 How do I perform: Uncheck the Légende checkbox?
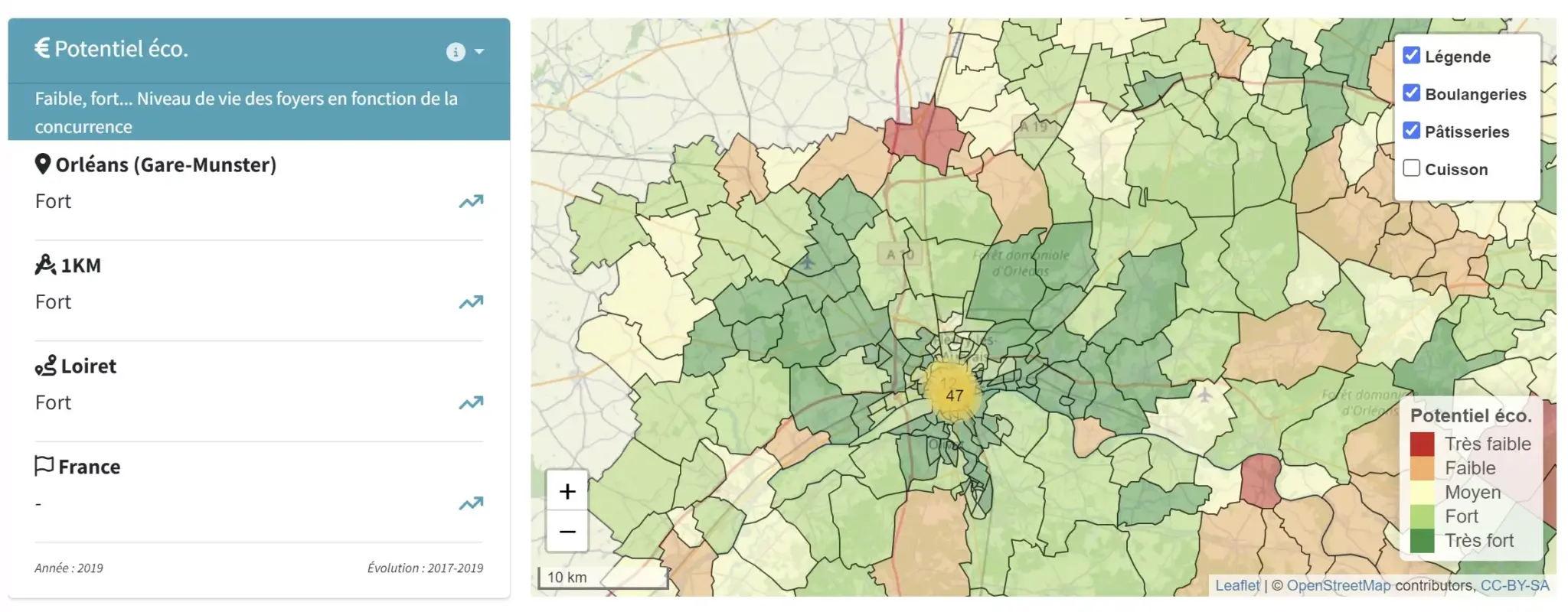pyautogui.click(x=1411, y=56)
